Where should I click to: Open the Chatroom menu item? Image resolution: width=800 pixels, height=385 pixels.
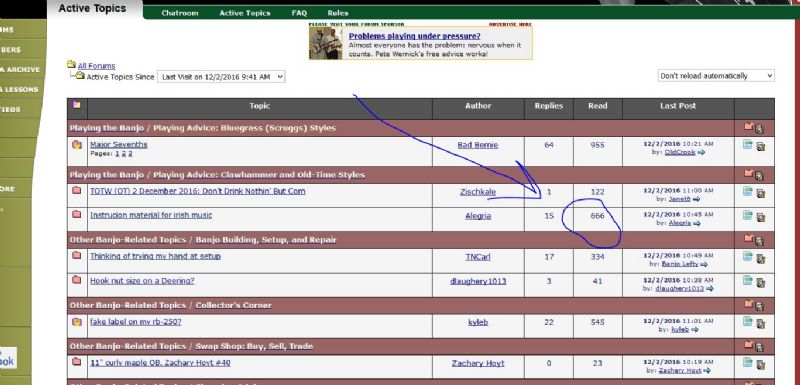[x=180, y=13]
